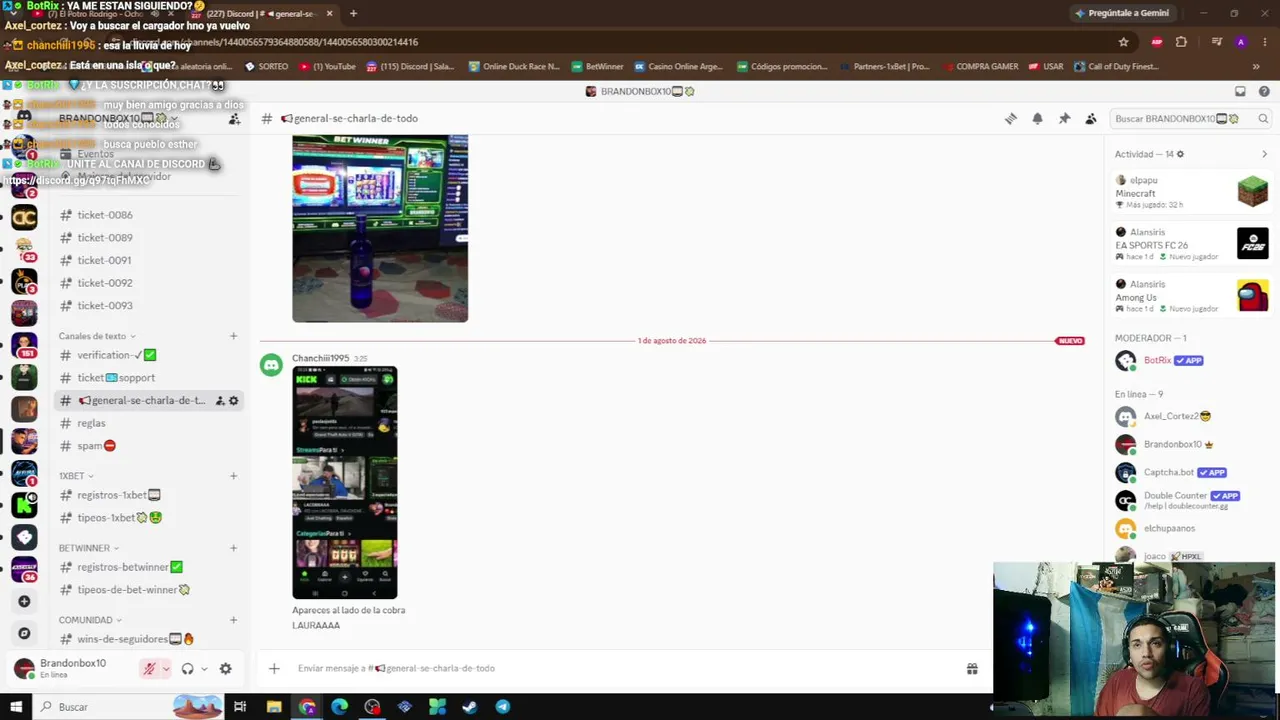Screen dimensions: 1280x720
Task: Open Discord help question mark icon
Action: (1264, 91)
